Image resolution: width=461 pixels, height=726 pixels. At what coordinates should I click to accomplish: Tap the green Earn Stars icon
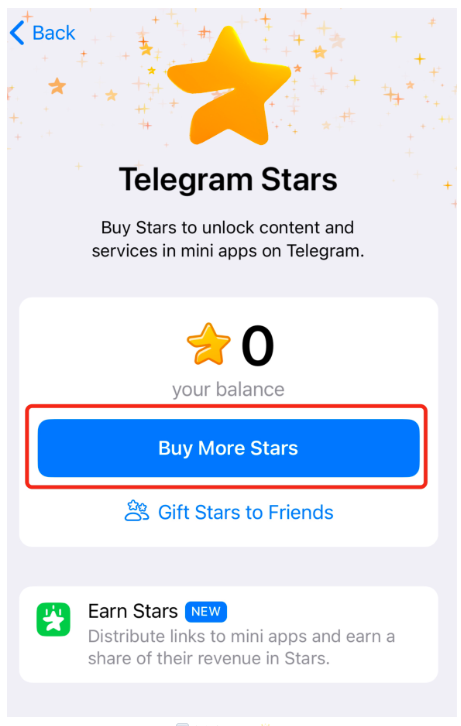tap(54, 620)
